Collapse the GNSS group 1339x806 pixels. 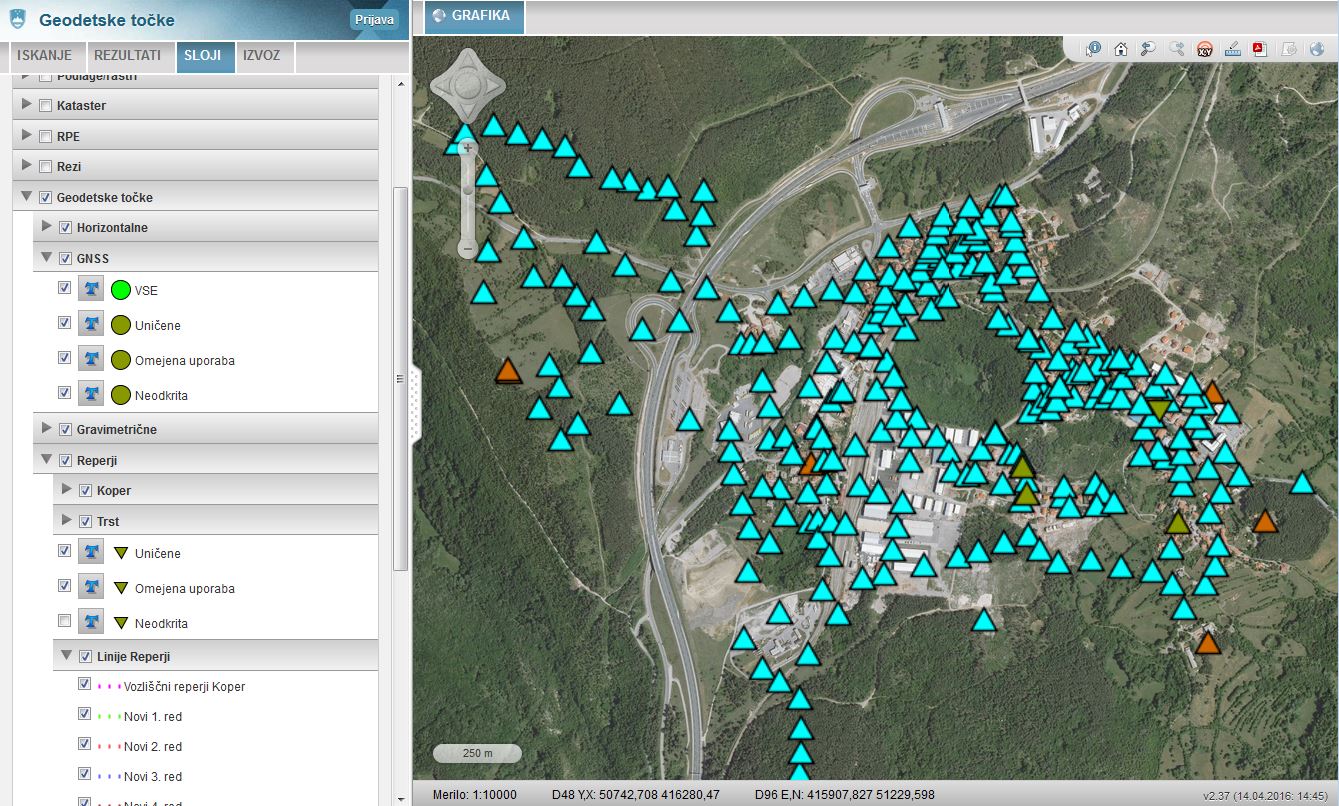click(47, 258)
